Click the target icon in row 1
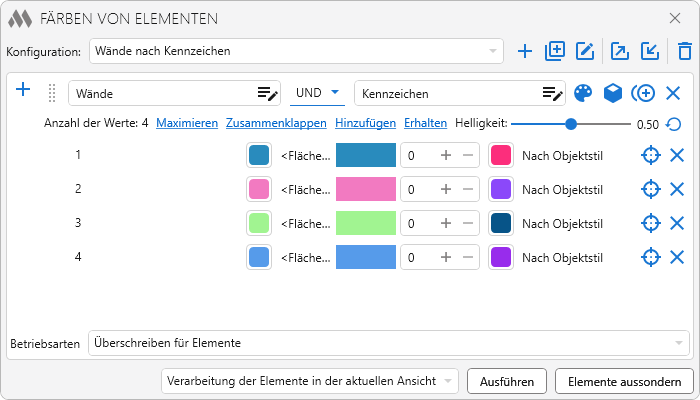700x400 pixels. pyautogui.click(x=650, y=155)
